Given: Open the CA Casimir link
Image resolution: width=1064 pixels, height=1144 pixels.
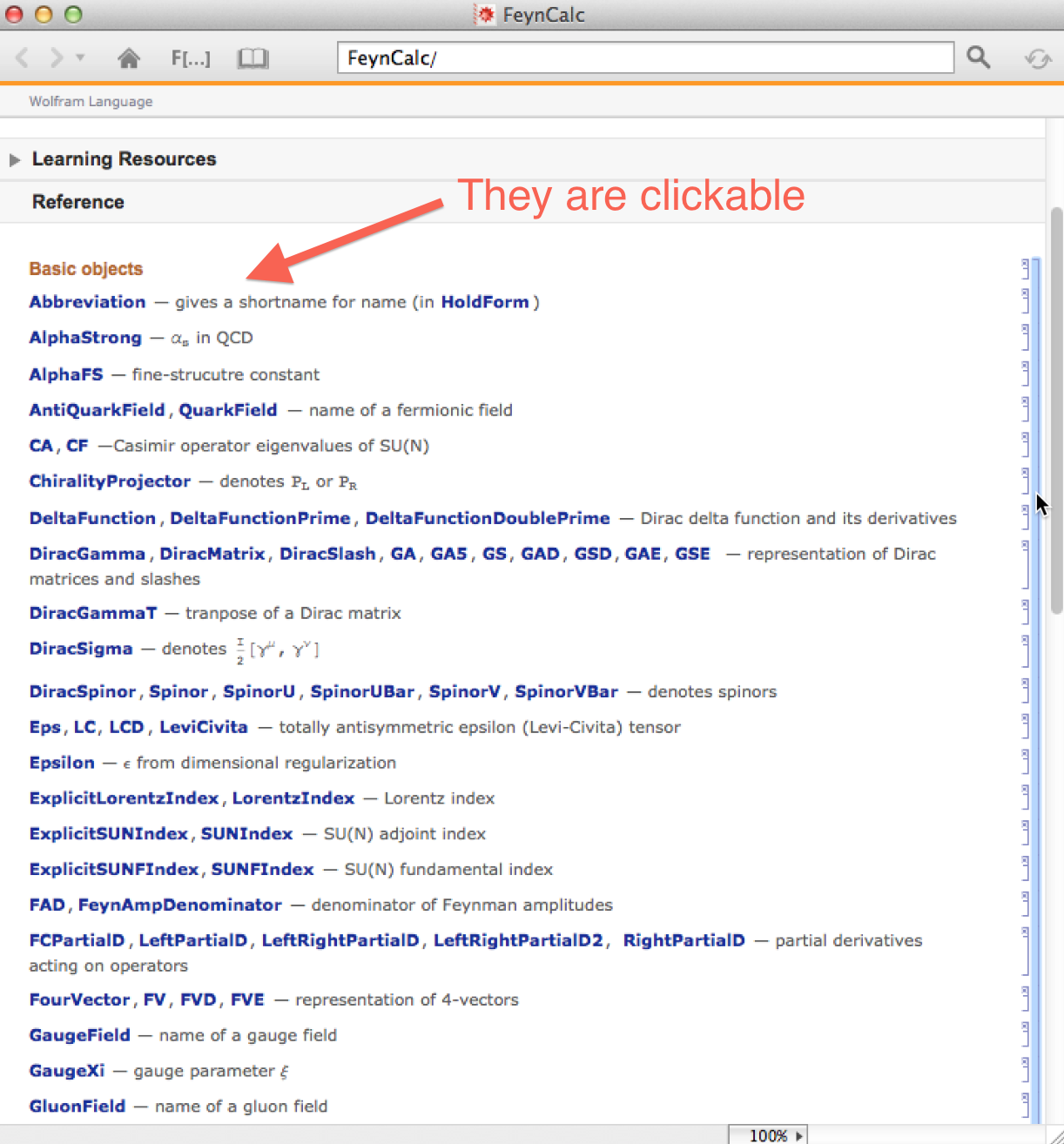Looking at the screenshot, I should pos(41,446).
